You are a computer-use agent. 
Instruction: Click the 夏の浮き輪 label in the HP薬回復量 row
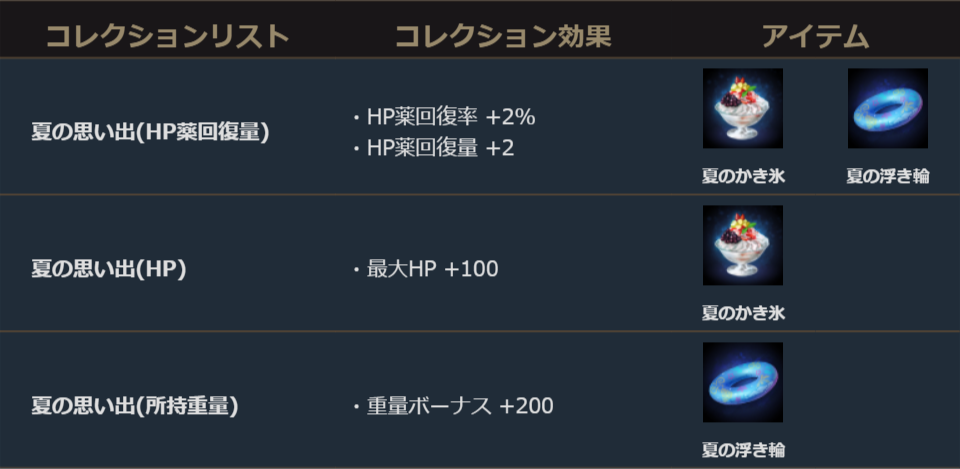[x=887, y=177]
